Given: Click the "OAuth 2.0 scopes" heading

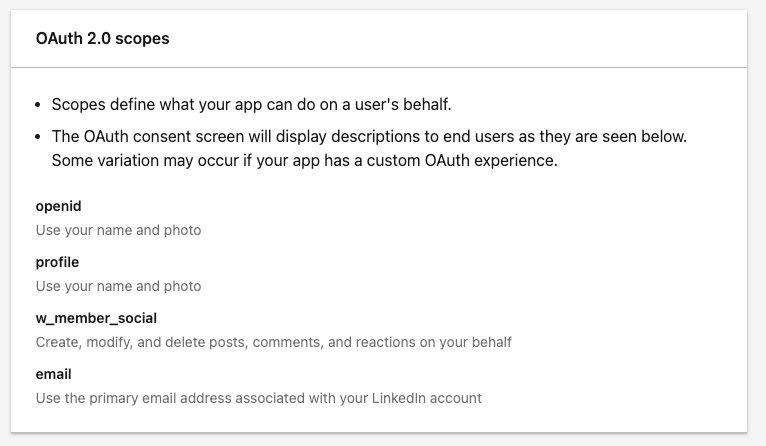Looking at the screenshot, I should 103,39.
